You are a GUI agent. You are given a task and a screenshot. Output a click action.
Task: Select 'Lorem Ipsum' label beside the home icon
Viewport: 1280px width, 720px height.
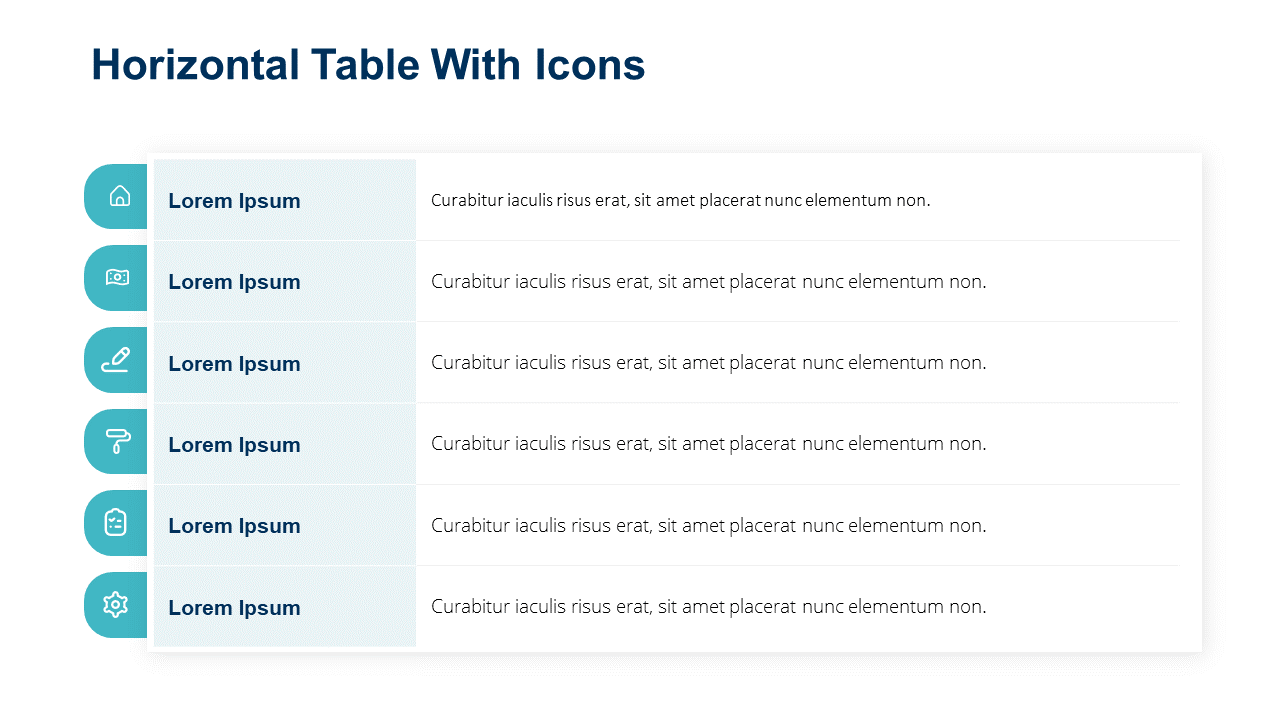(234, 201)
